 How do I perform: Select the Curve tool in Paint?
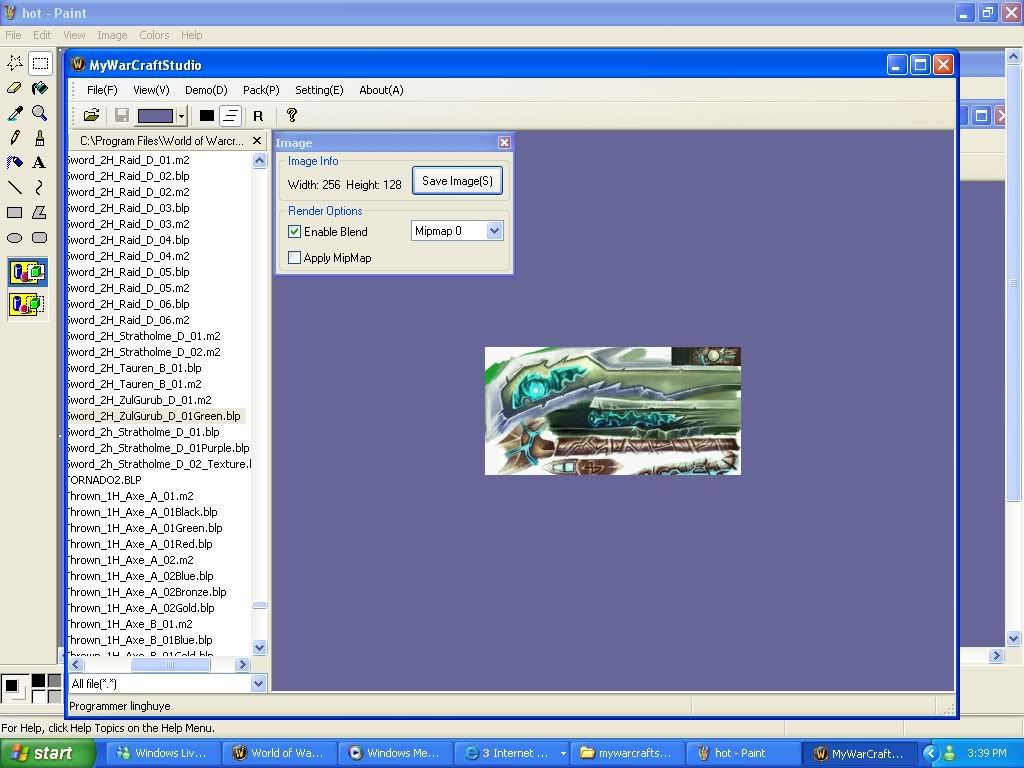[x=40, y=188]
